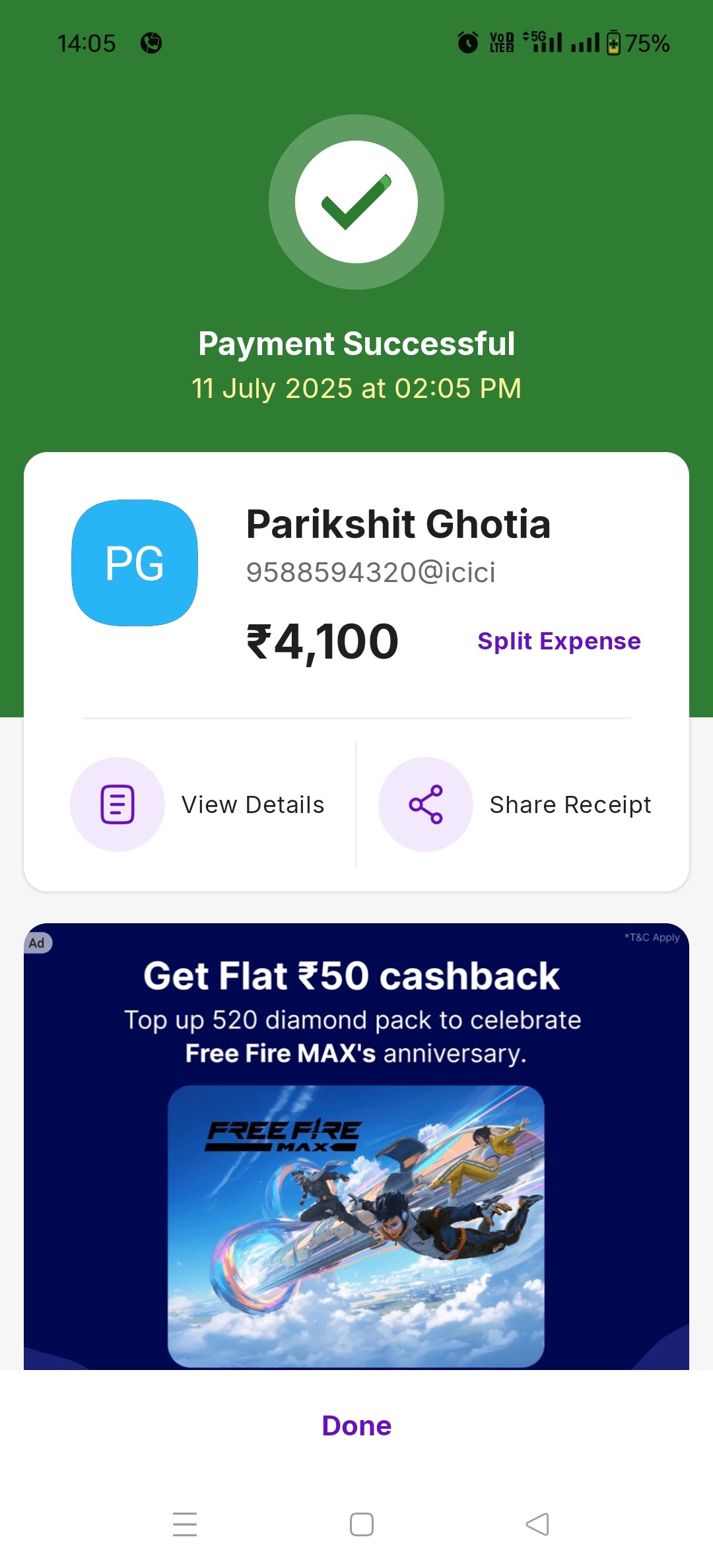713x1568 pixels.
Task: Tap the payee name Parikshit Ghotia
Action: (x=398, y=524)
